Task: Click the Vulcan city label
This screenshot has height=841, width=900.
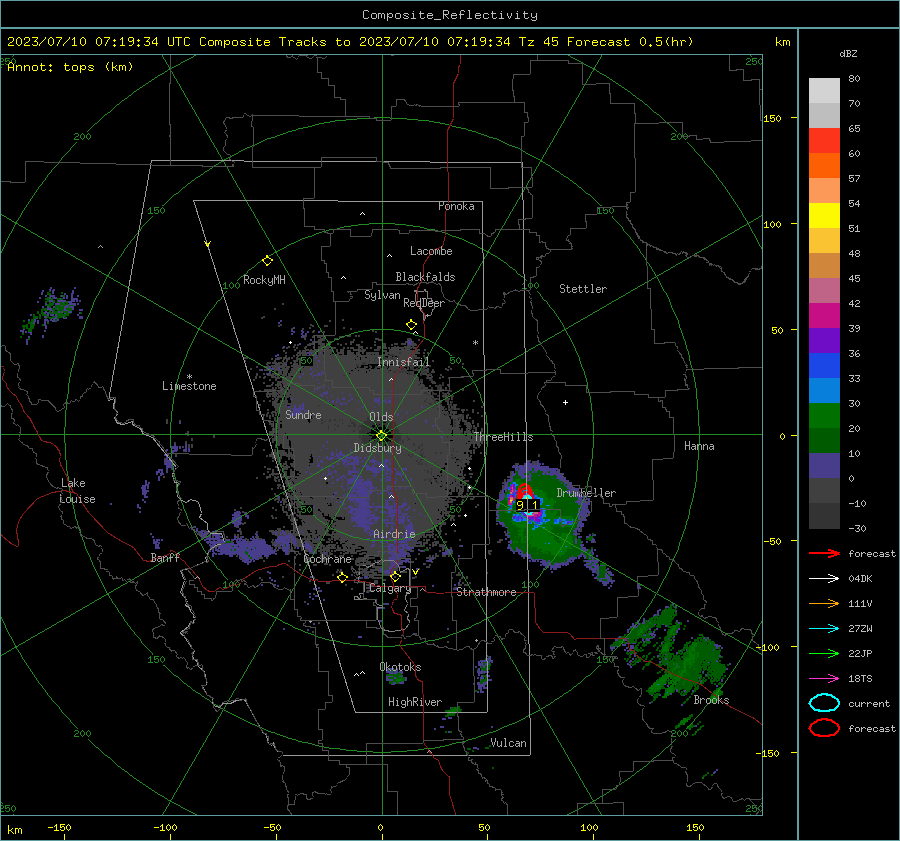Action: (x=509, y=743)
